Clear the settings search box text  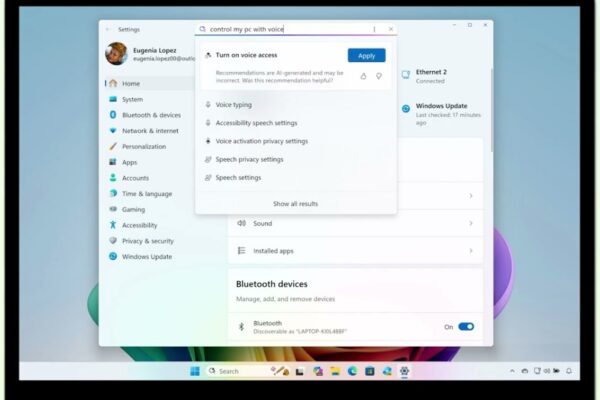[391, 29]
